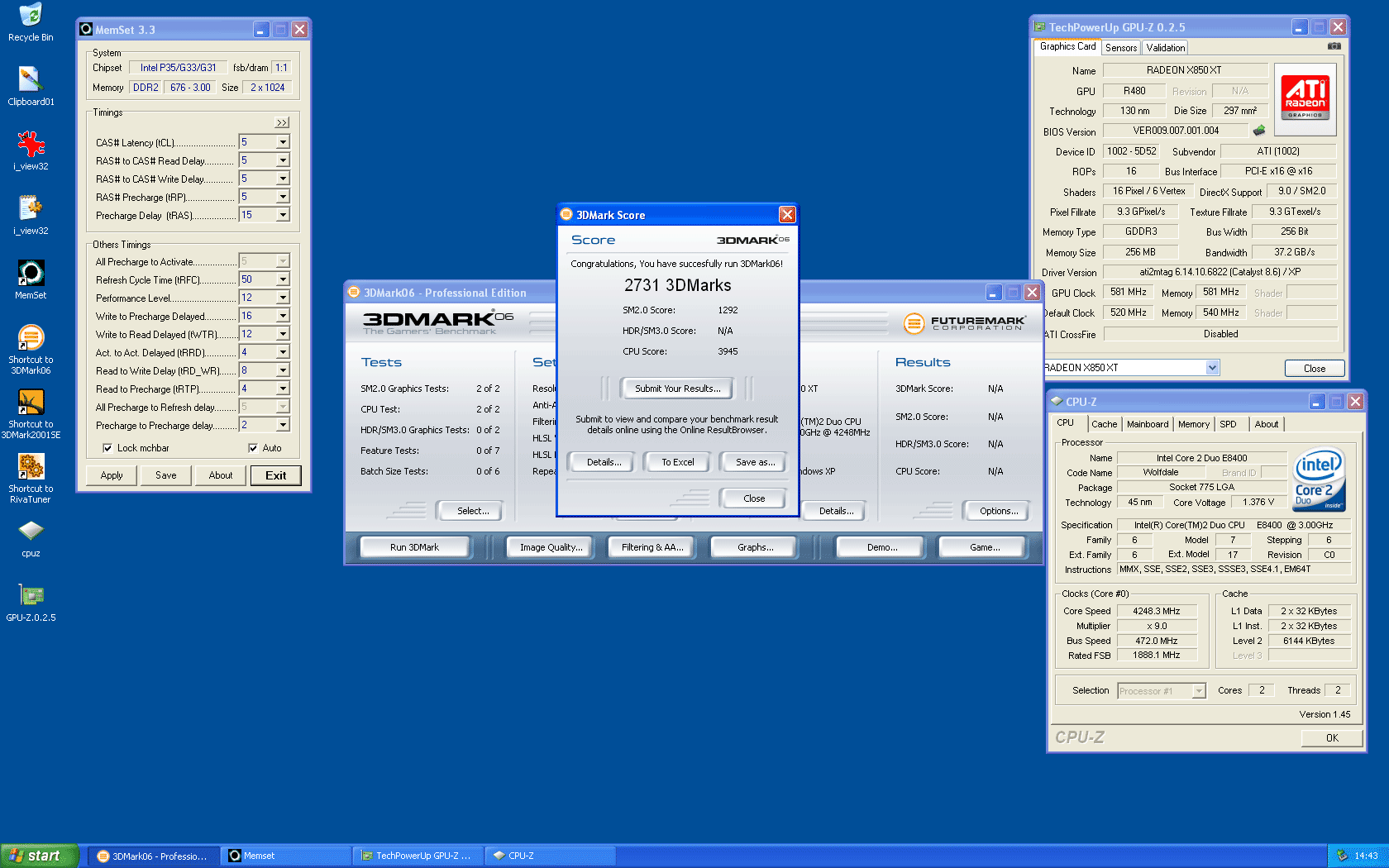Image resolution: width=1389 pixels, height=868 pixels.
Task: Click the Exit button in MemSet
Action: pyautogui.click(x=276, y=475)
